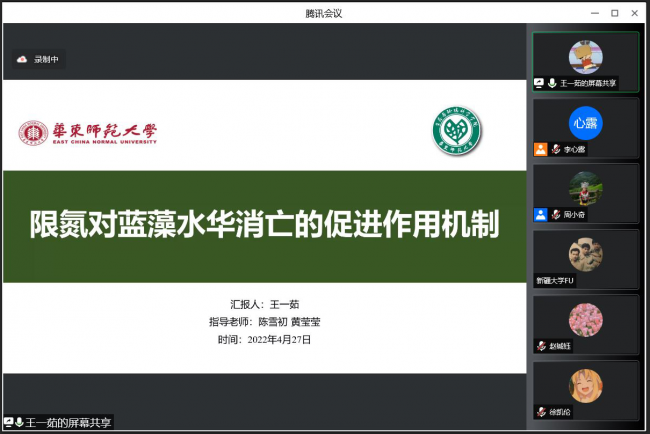This screenshot has width=650, height=434.
Task: Click the green microphone icon in 王一茹's tile
Action: tap(551, 83)
